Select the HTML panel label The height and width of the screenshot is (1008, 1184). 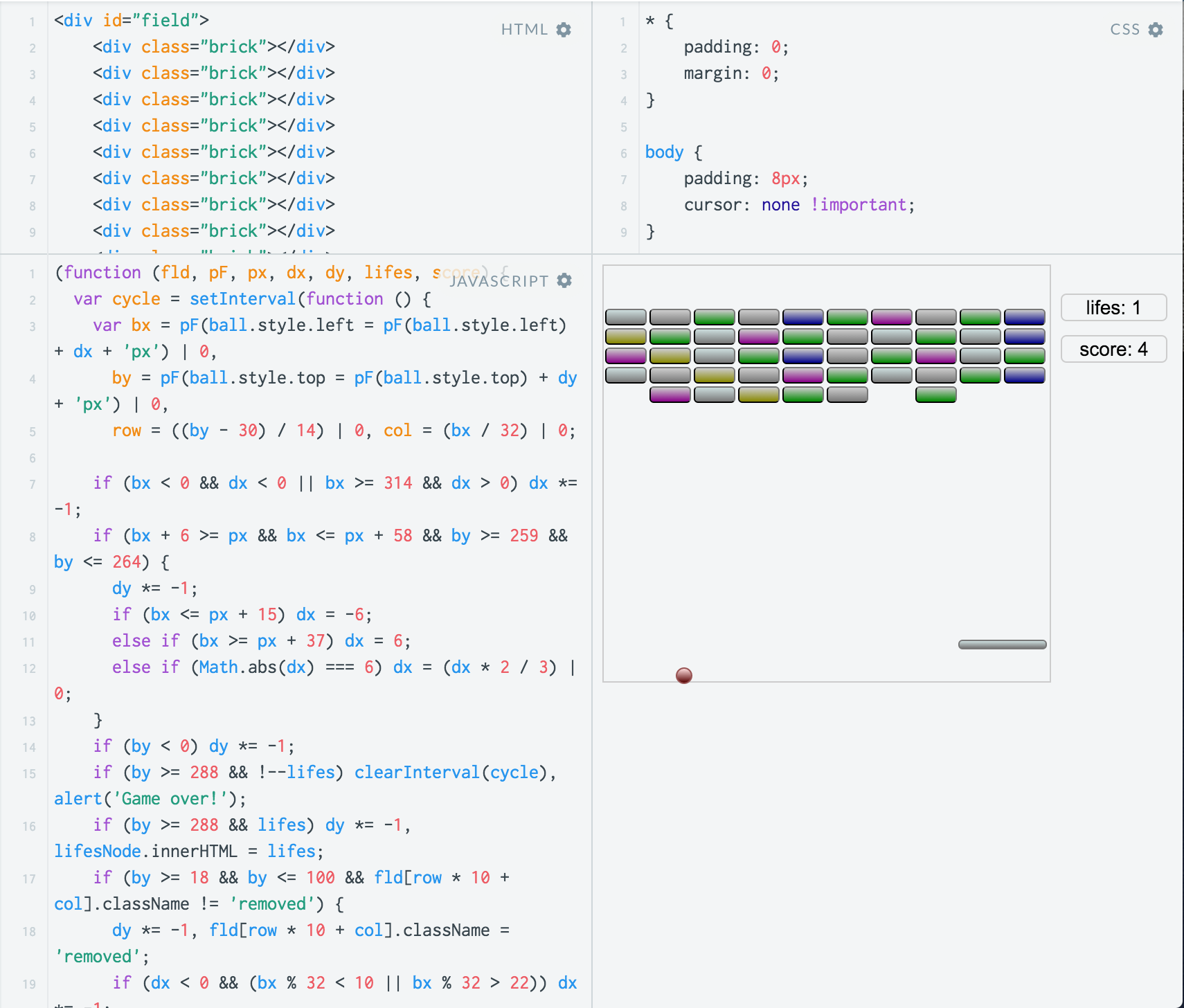point(524,30)
